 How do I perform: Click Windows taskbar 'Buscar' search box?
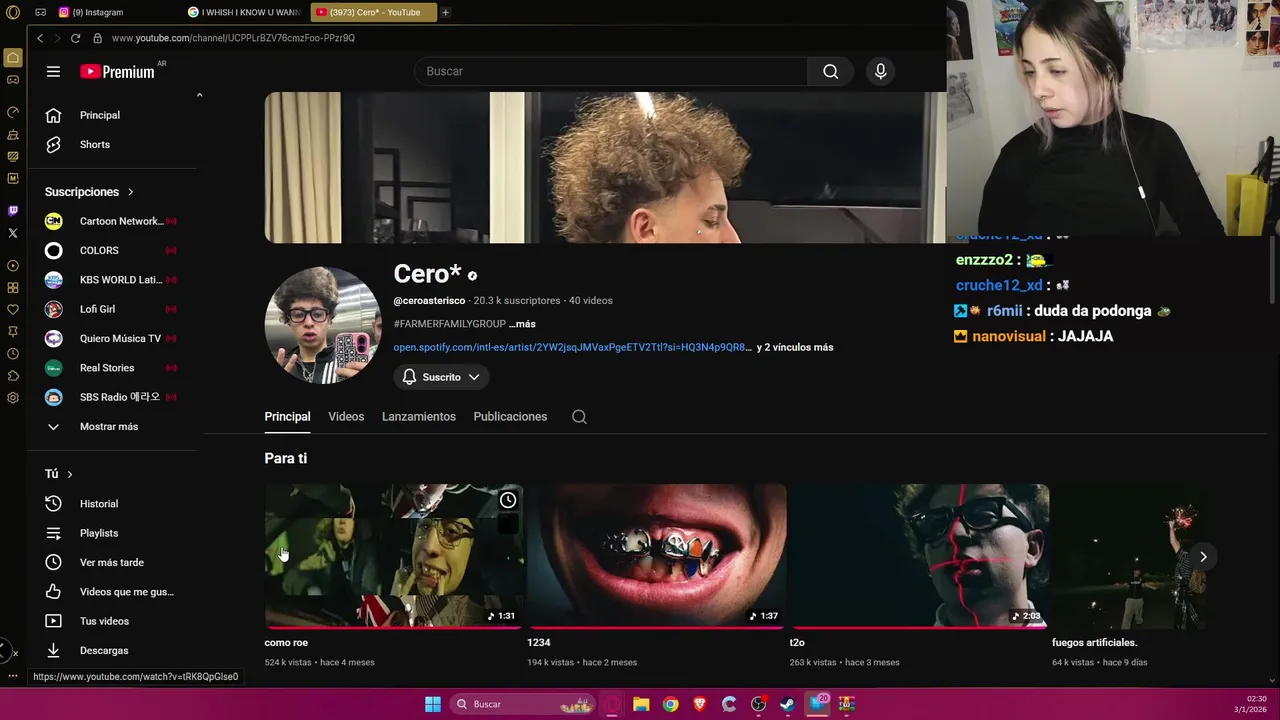(x=522, y=704)
